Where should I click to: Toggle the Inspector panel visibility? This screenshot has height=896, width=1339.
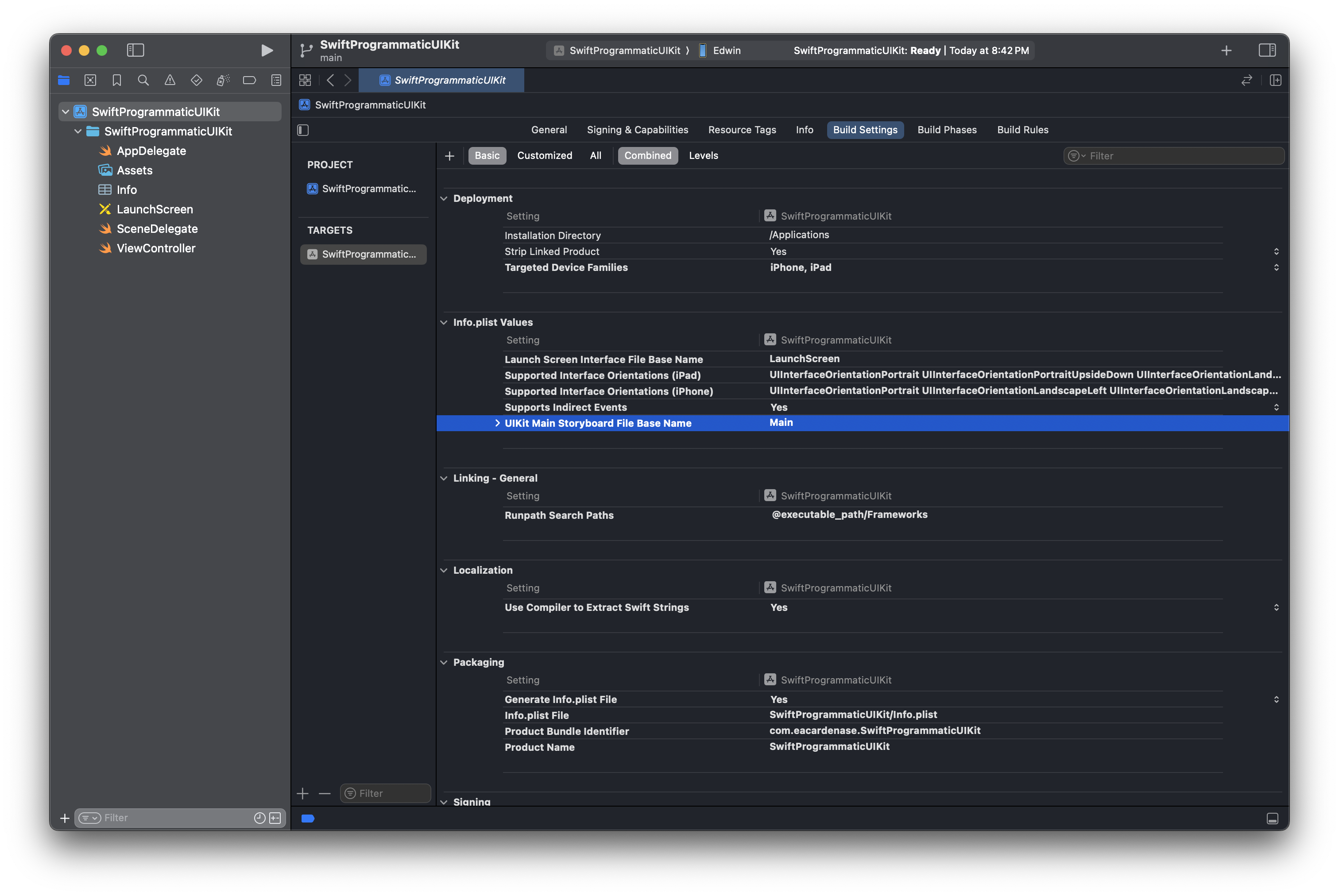[1266, 50]
